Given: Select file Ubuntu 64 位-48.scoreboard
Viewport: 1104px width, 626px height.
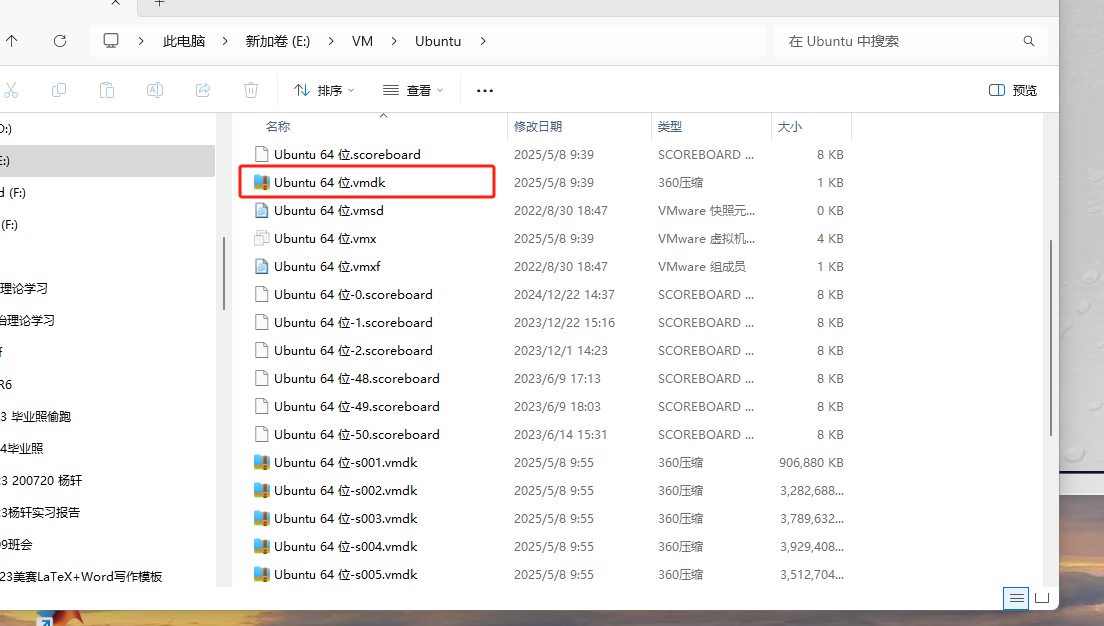Looking at the screenshot, I should point(356,379).
